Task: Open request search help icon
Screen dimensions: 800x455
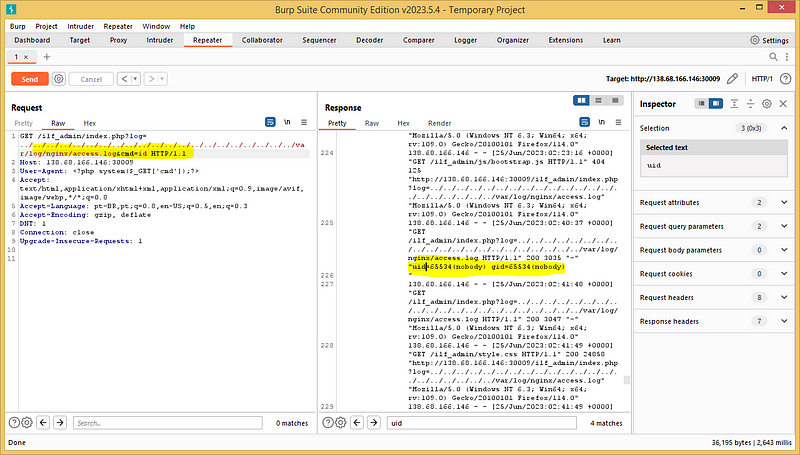Action: click(14, 422)
